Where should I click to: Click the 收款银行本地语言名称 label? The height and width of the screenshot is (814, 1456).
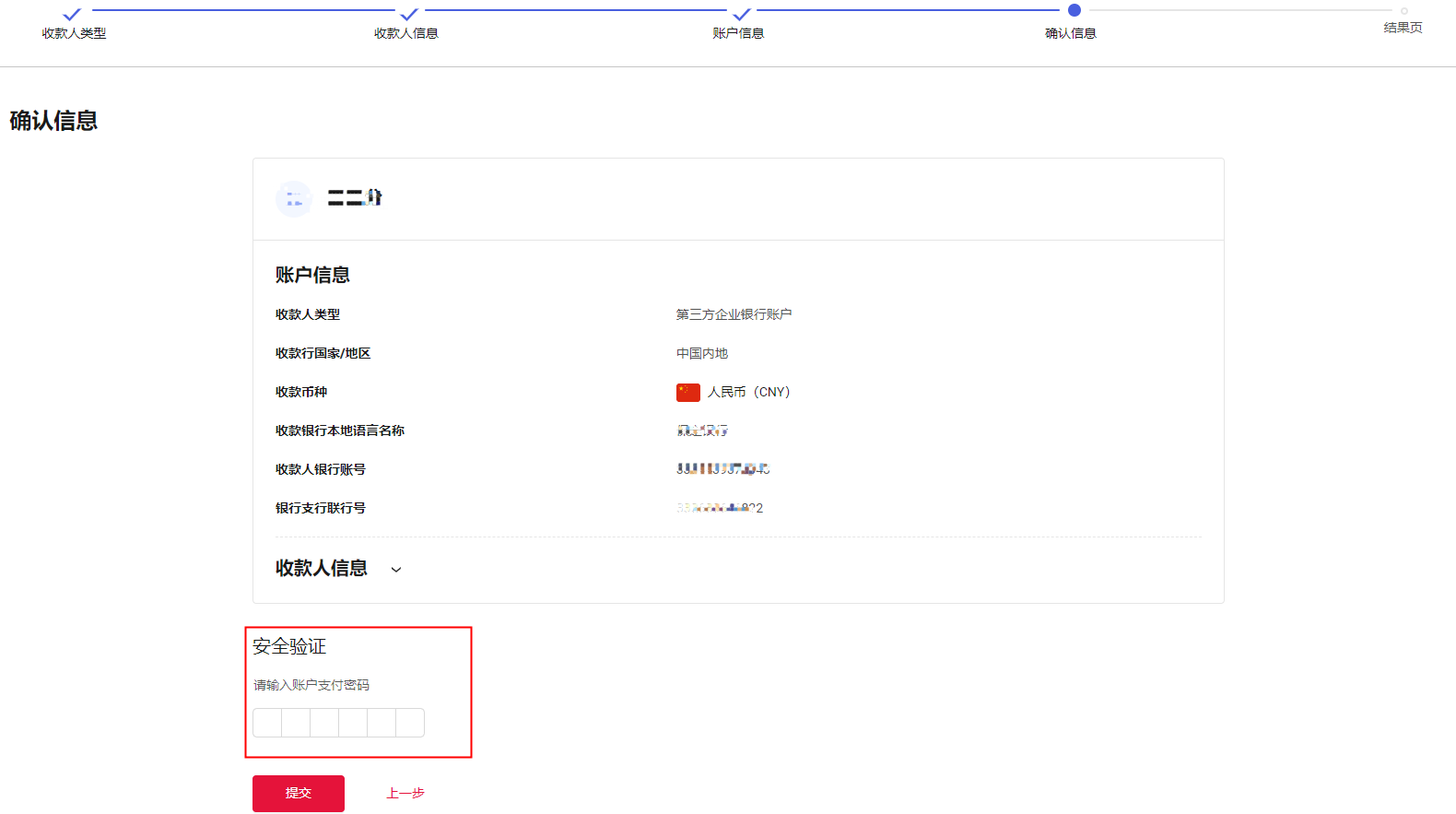(340, 431)
